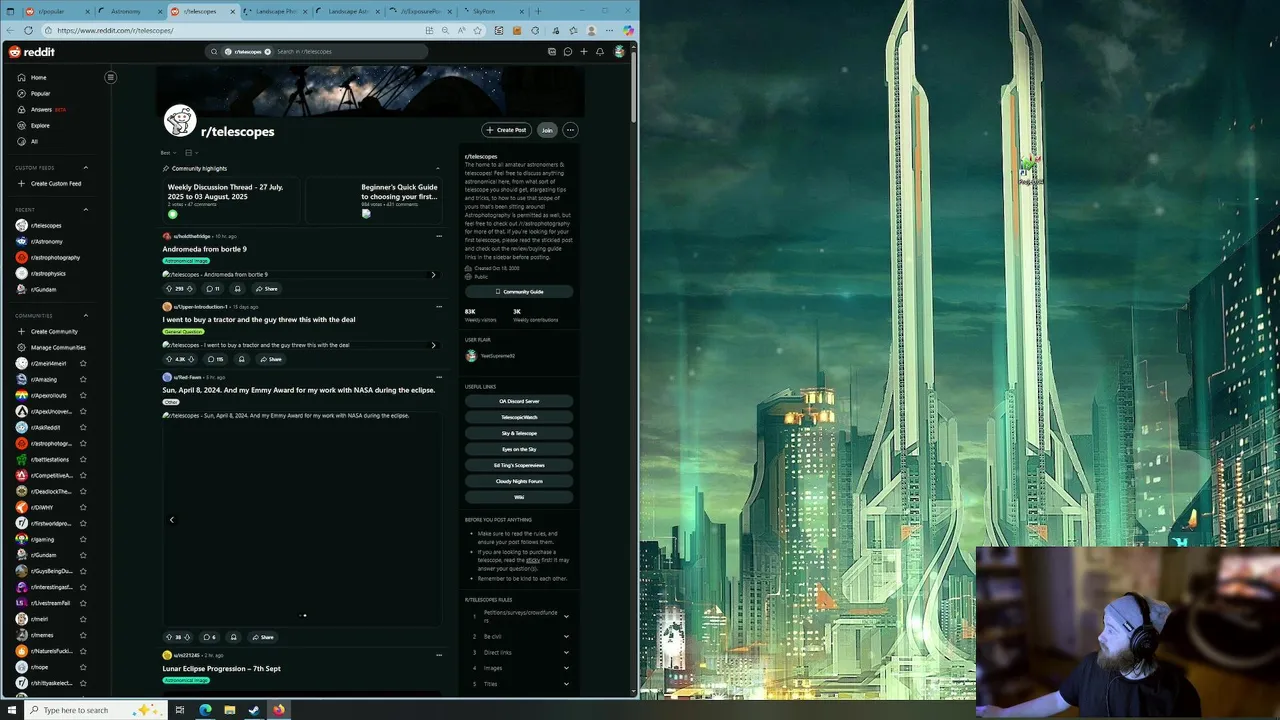Collapse the Custom Feeds section
The width and height of the screenshot is (1280, 720).
click(x=85, y=168)
